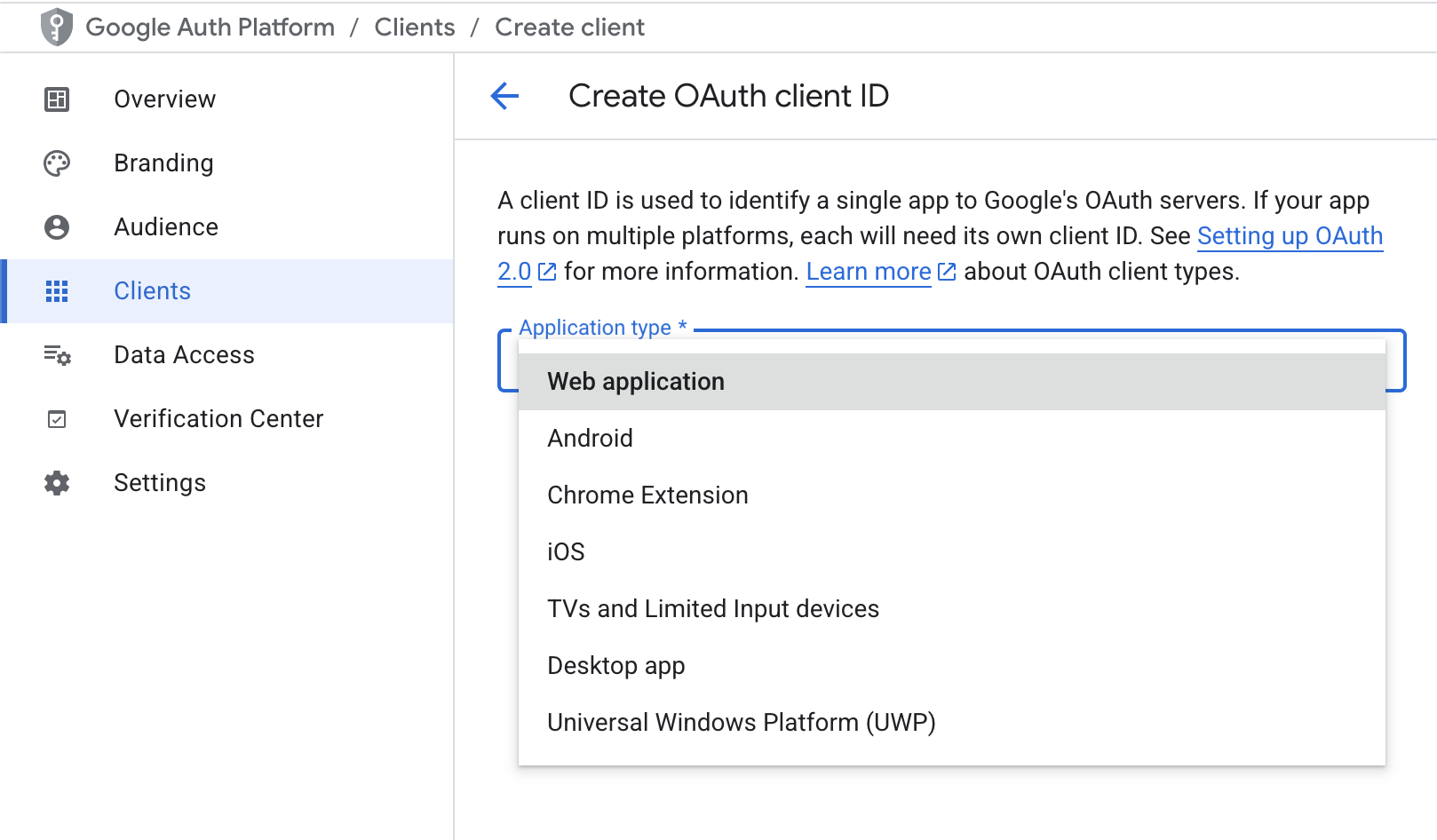1437x840 pixels.
Task: Select the Data Access list icon
Action: [56, 354]
